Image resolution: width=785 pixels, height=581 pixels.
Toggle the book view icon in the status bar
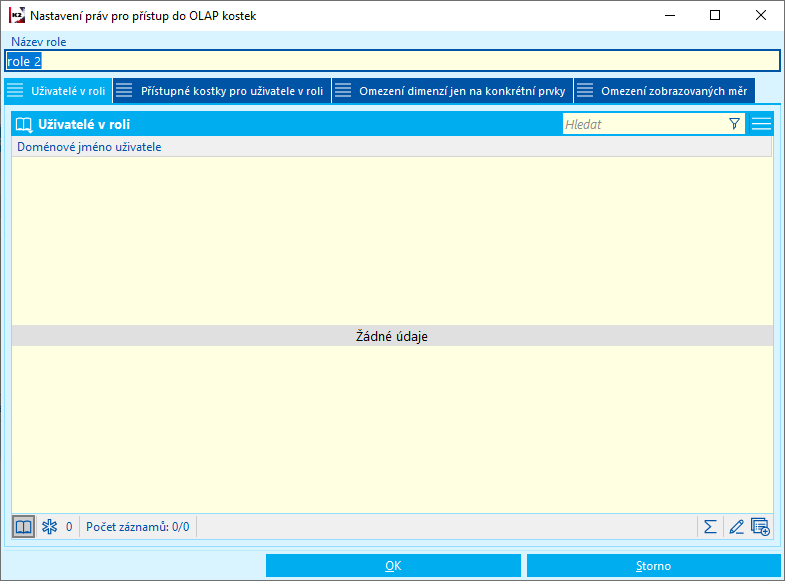coord(24,527)
